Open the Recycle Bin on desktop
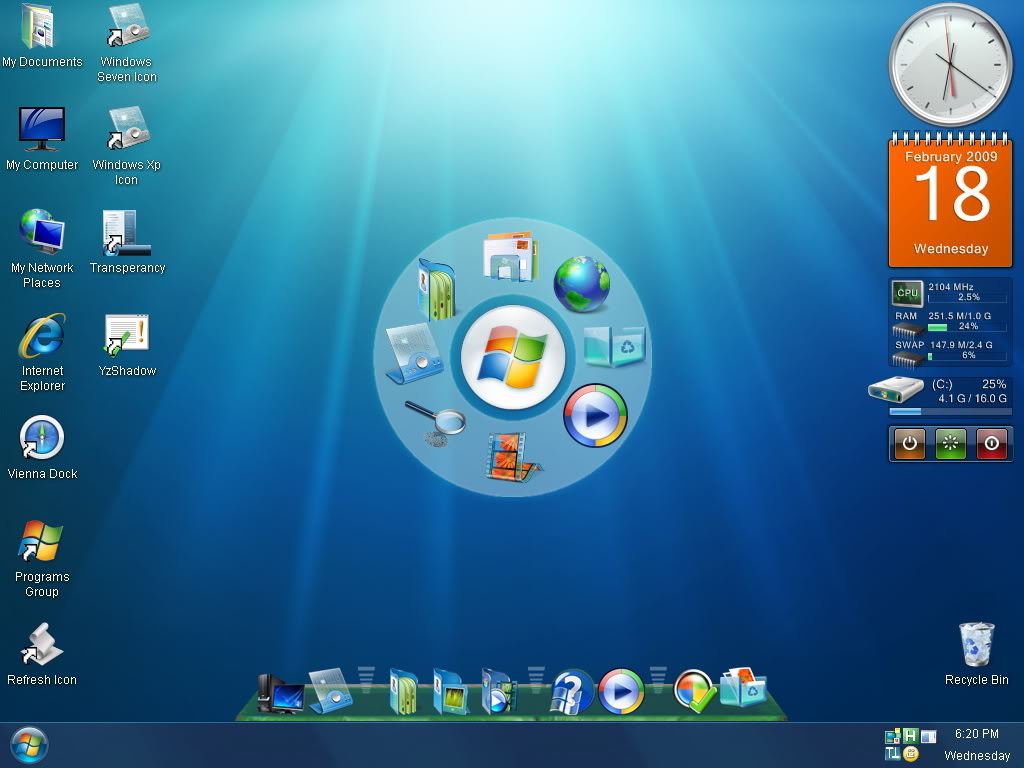Image resolution: width=1024 pixels, height=768 pixels. [976, 654]
